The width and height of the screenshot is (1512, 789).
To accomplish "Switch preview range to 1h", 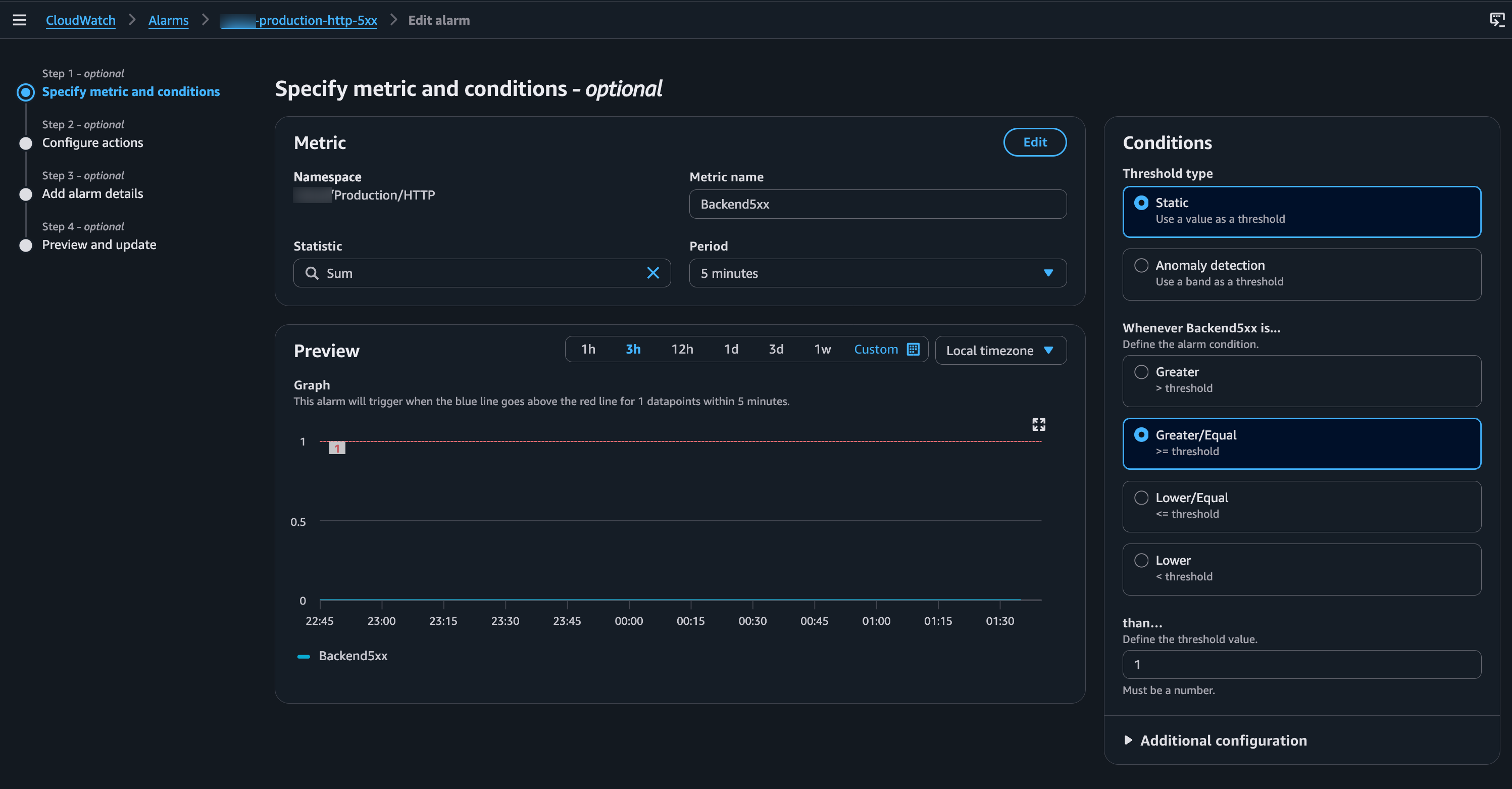I will (x=588, y=350).
